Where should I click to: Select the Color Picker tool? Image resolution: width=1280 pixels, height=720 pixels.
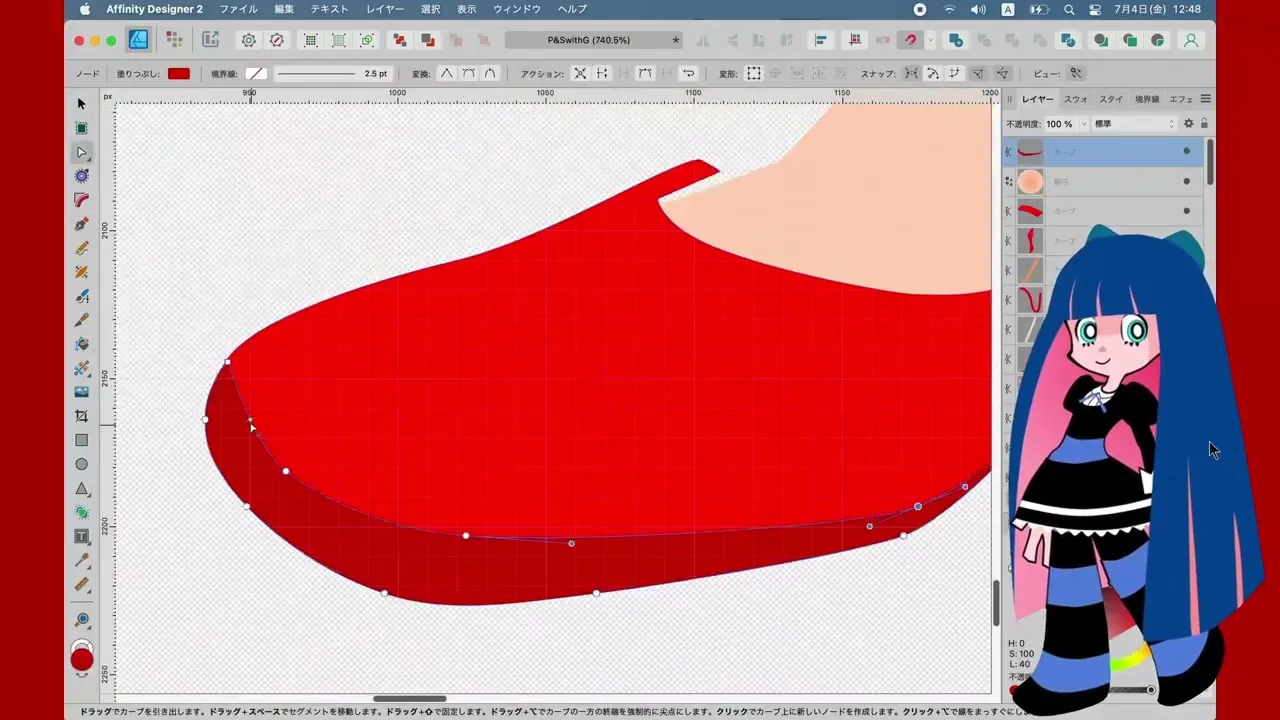click(82, 560)
